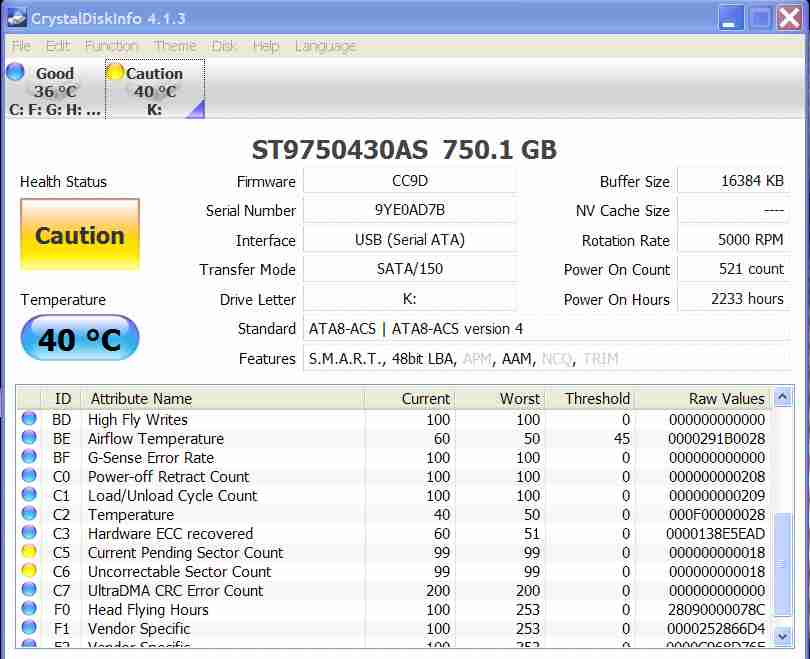The image size is (810, 659).
Task: Click the status dot for Hardware ECC recovered
Action: 29,532
